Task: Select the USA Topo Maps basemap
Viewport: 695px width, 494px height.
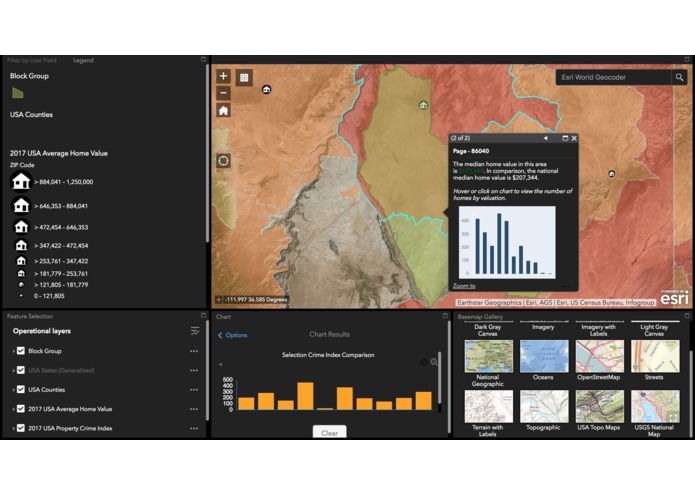Action: click(599, 406)
